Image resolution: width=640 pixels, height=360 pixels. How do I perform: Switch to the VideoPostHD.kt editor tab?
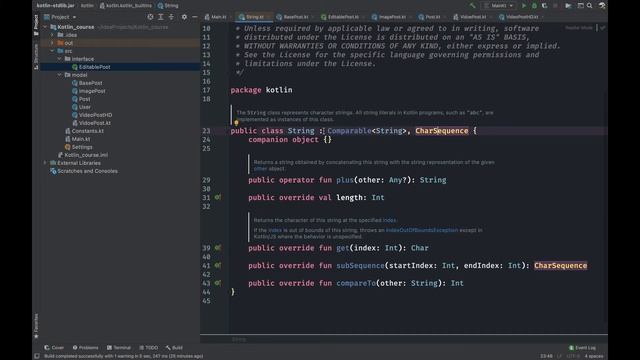pos(519,17)
